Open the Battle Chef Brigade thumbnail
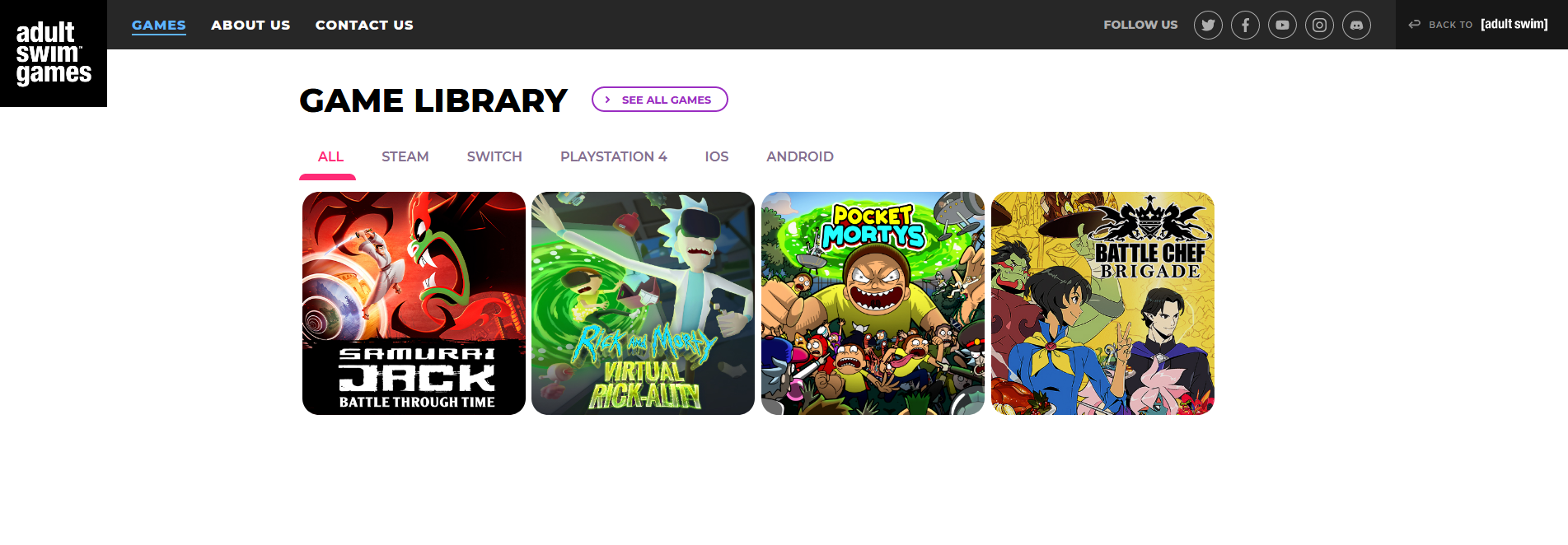The image size is (1568, 545). (x=1102, y=303)
